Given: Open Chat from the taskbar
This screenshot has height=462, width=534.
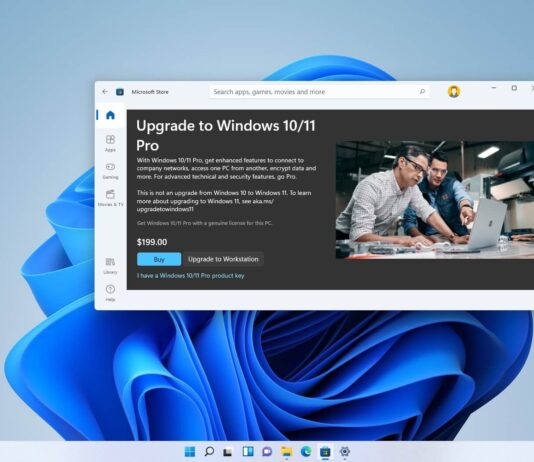Looking at the screenshot, I should click(x=267, y=451).
